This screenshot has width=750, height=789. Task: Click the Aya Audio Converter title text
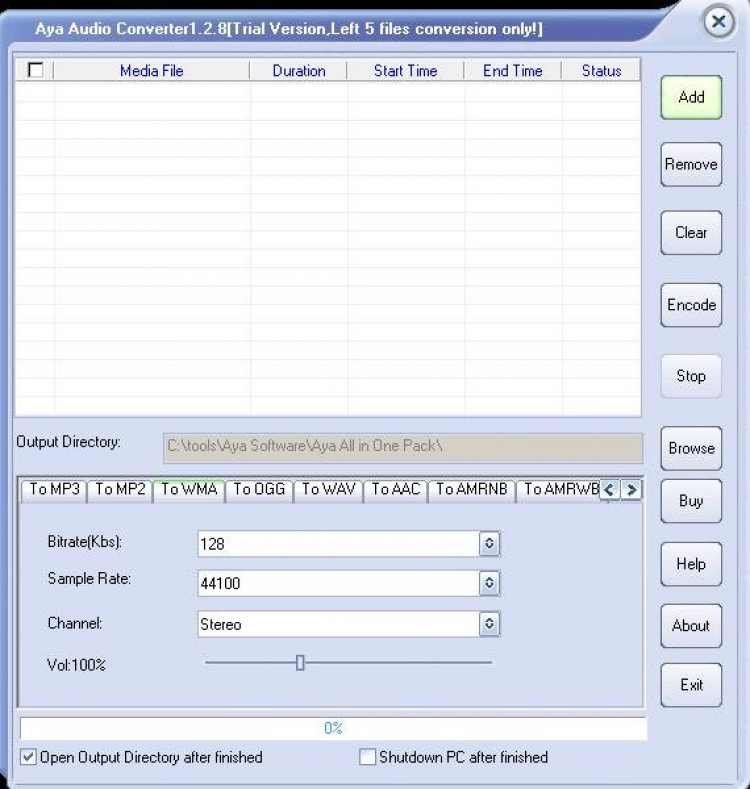(288, 29)
